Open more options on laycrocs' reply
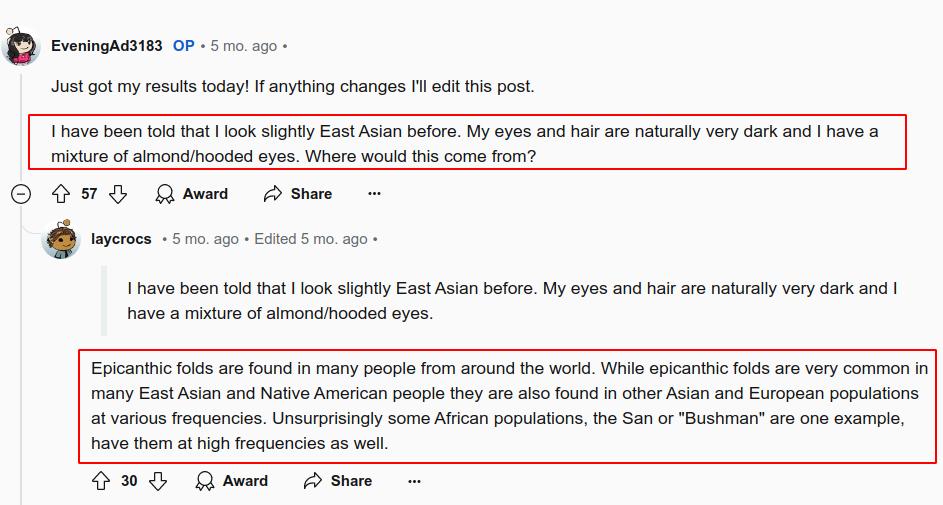The height and width of the screenshot is (505, 943). click(x=414, y=481)
